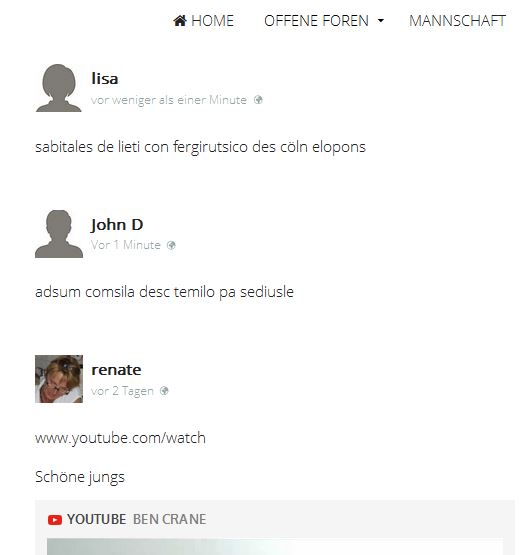The image size is (527, 555).
Task: Click John D's grey avatar silhouette
Action: coord(59,234)
